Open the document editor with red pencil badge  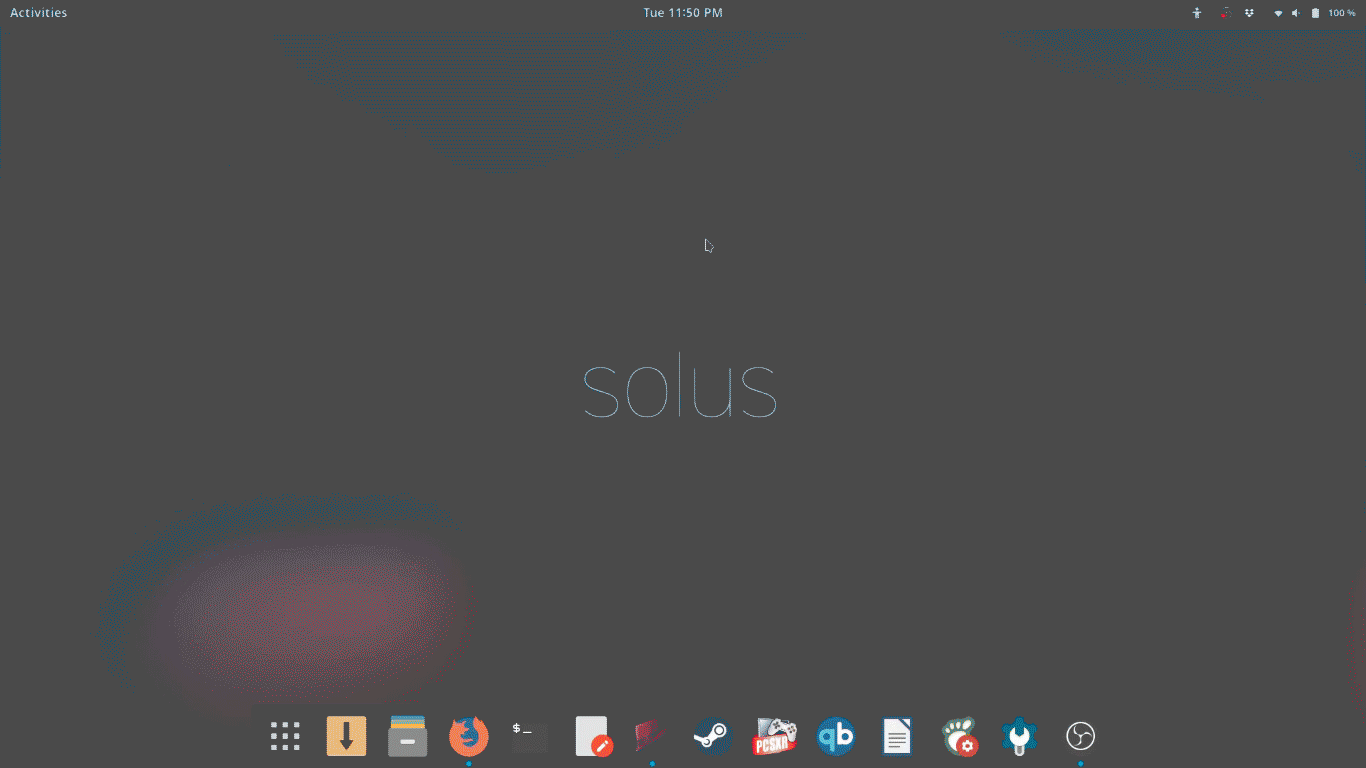tap(592, 737)
